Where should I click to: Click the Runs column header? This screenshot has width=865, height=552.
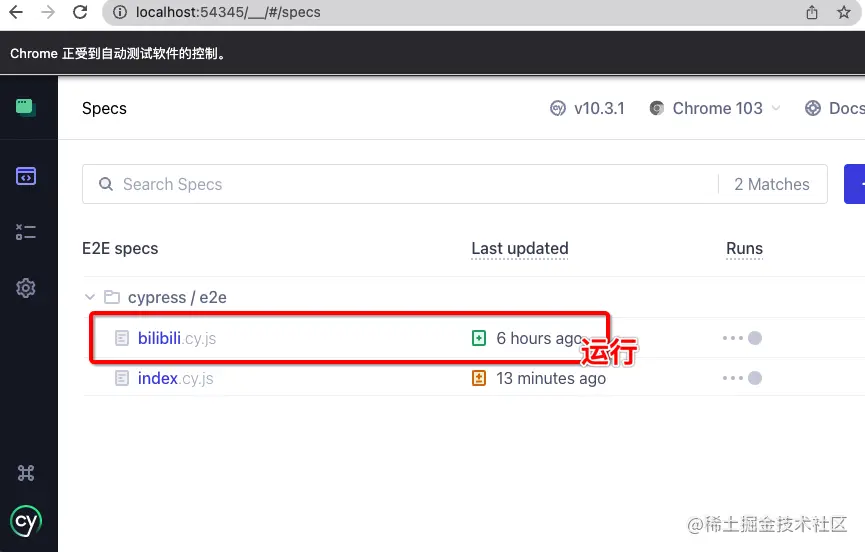(744, 249)
